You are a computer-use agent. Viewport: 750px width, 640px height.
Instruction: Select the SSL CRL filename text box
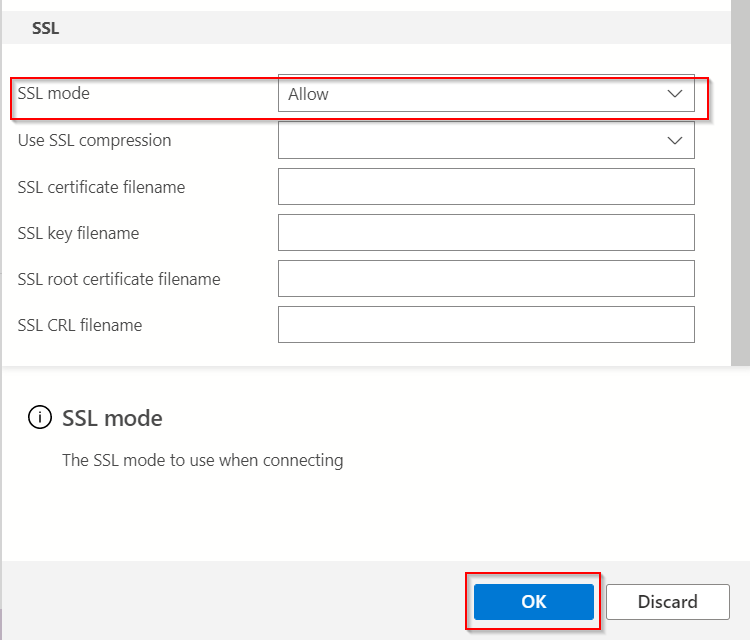click(486, 325)
